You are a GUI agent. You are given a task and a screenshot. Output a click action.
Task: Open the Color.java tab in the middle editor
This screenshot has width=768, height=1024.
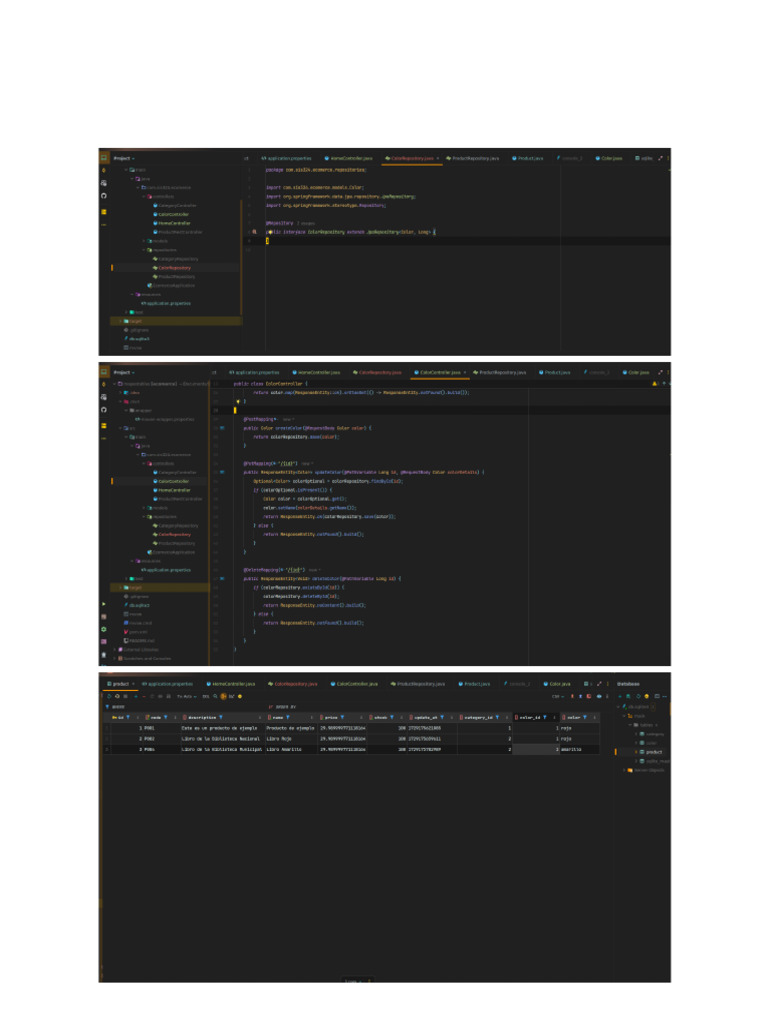(638, 372)
